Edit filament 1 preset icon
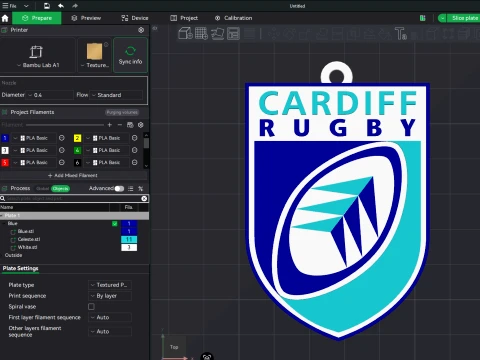This screenshot has height=360, width=480. [x=62, y=138]
